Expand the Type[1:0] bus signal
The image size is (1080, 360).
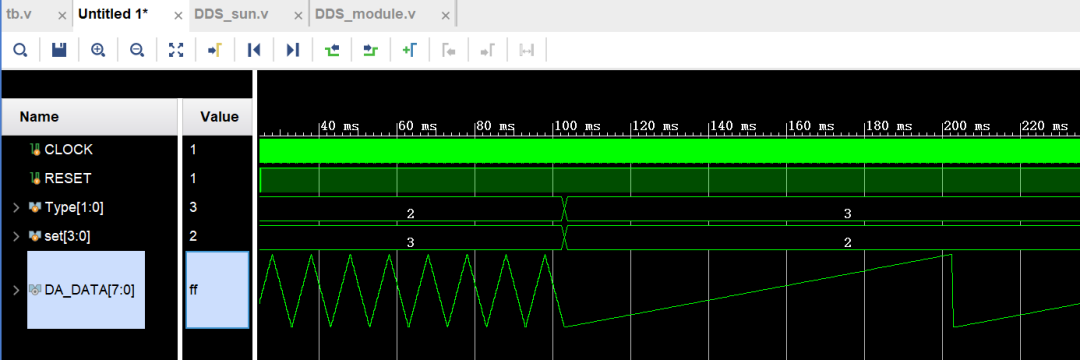click(16, 207)
